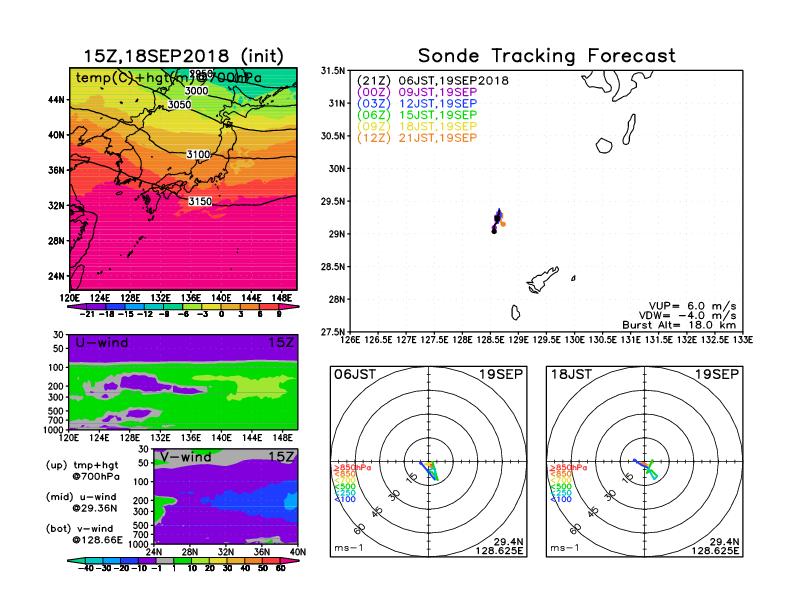Click the 3150 contour label
Image resolution: width=792 pixels, height=612 pixels.
point(200,201)
